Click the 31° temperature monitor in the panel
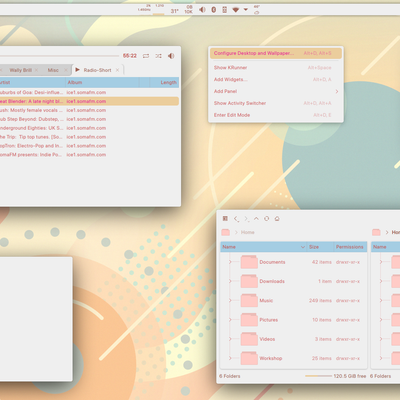Viewport: 400px width, 400px height. click(174, 11)
